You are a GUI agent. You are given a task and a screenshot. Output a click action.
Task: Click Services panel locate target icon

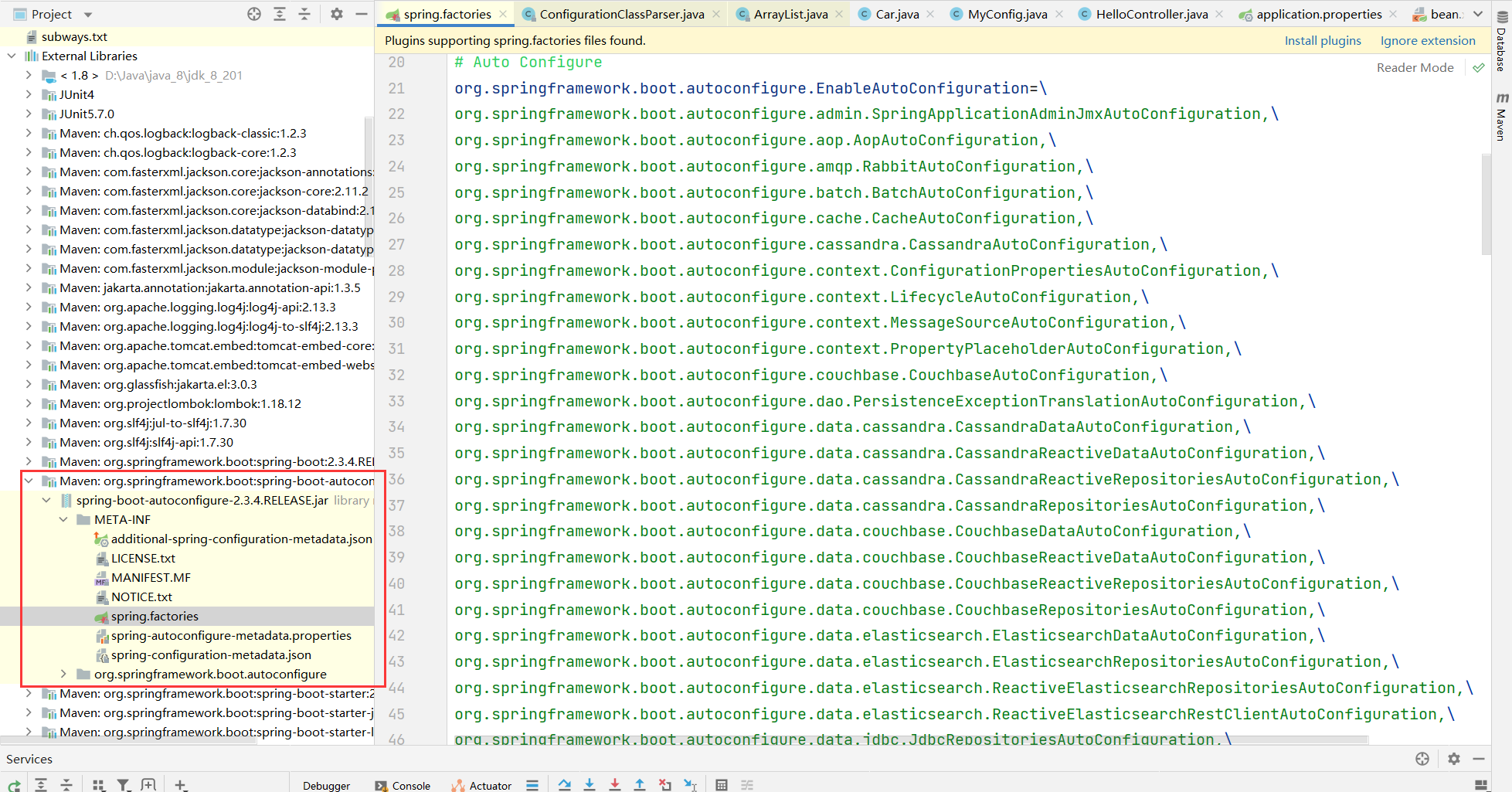(x=1422, y=759)
